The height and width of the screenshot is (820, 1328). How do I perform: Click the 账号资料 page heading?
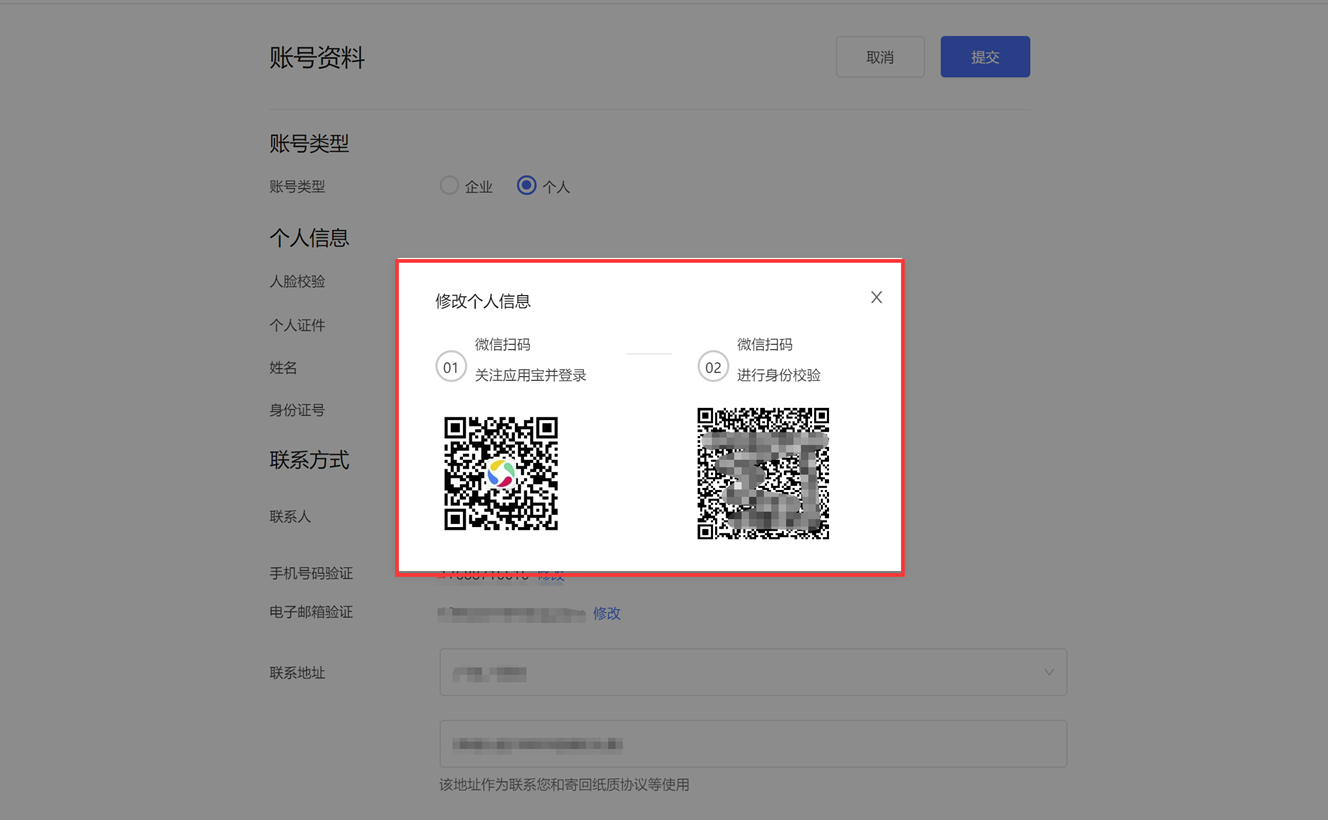(x=317, y=58)
